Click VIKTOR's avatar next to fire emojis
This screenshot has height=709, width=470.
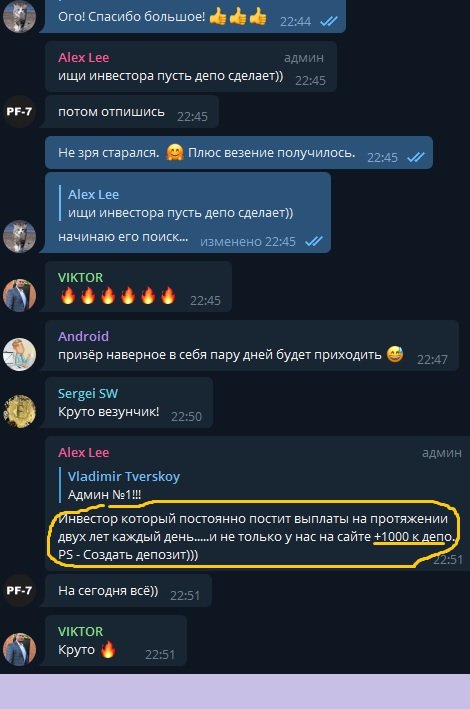19,295
